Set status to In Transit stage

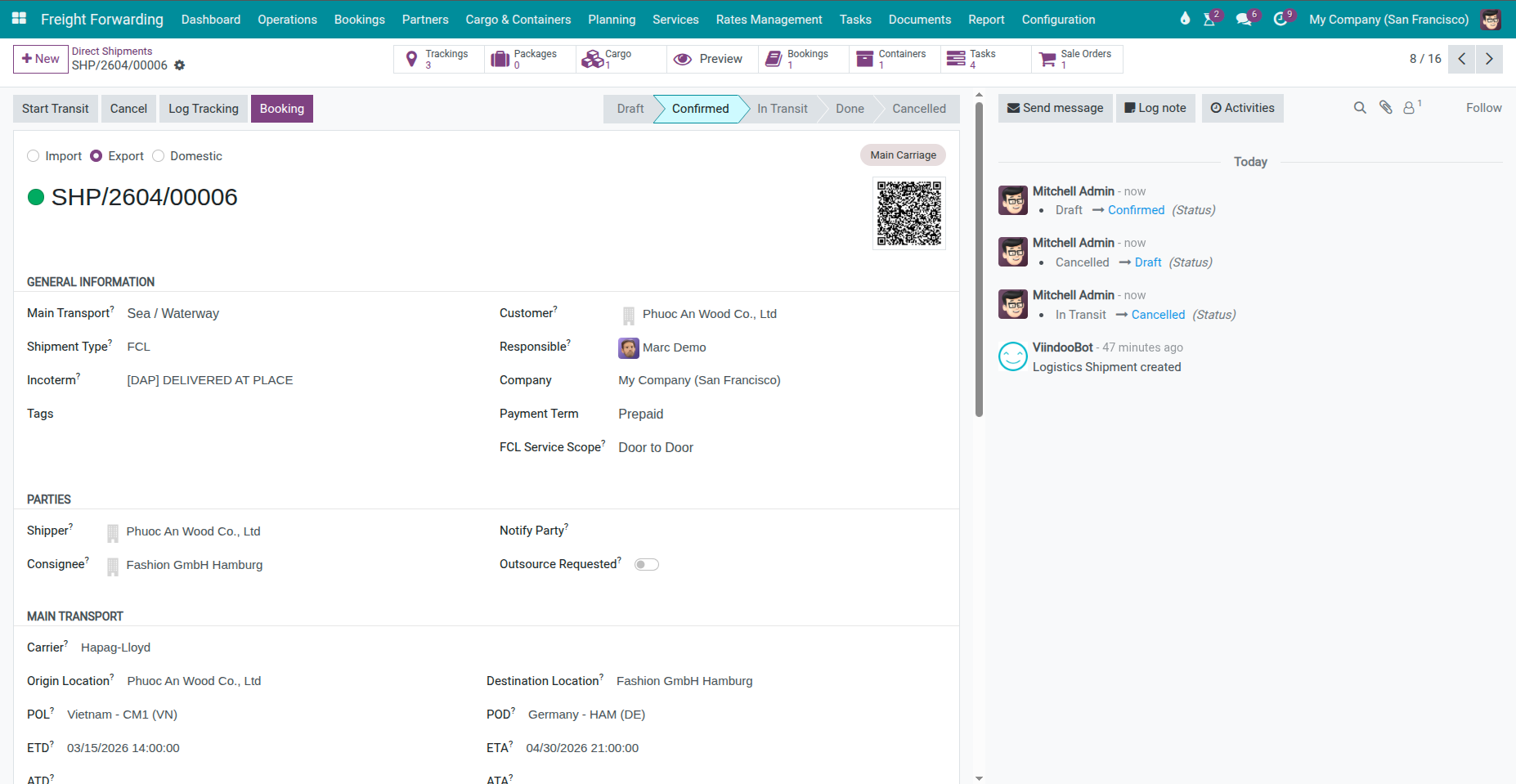click(x=782, y=109)
